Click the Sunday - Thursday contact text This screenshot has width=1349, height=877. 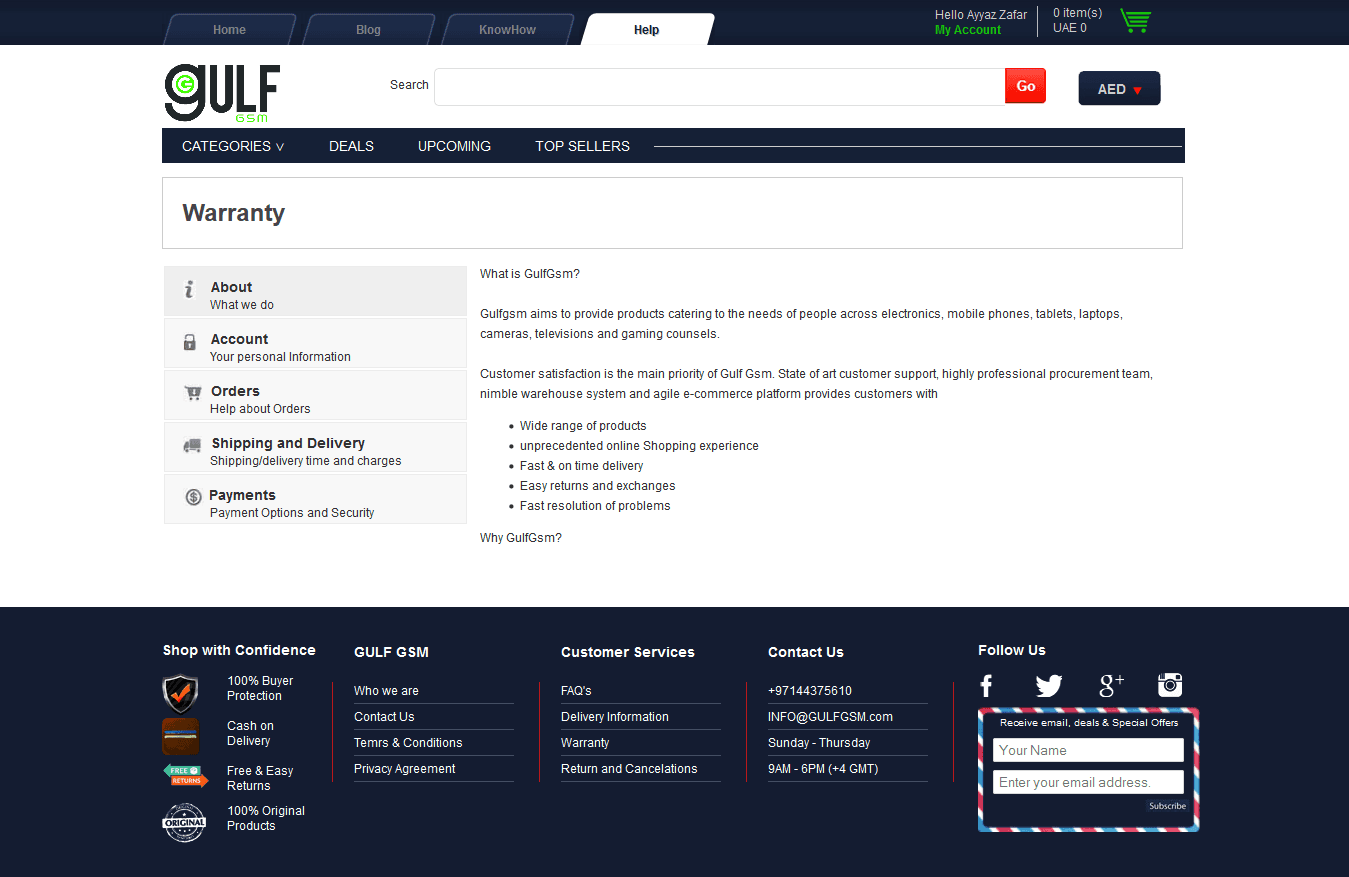[x=819, y=743]
